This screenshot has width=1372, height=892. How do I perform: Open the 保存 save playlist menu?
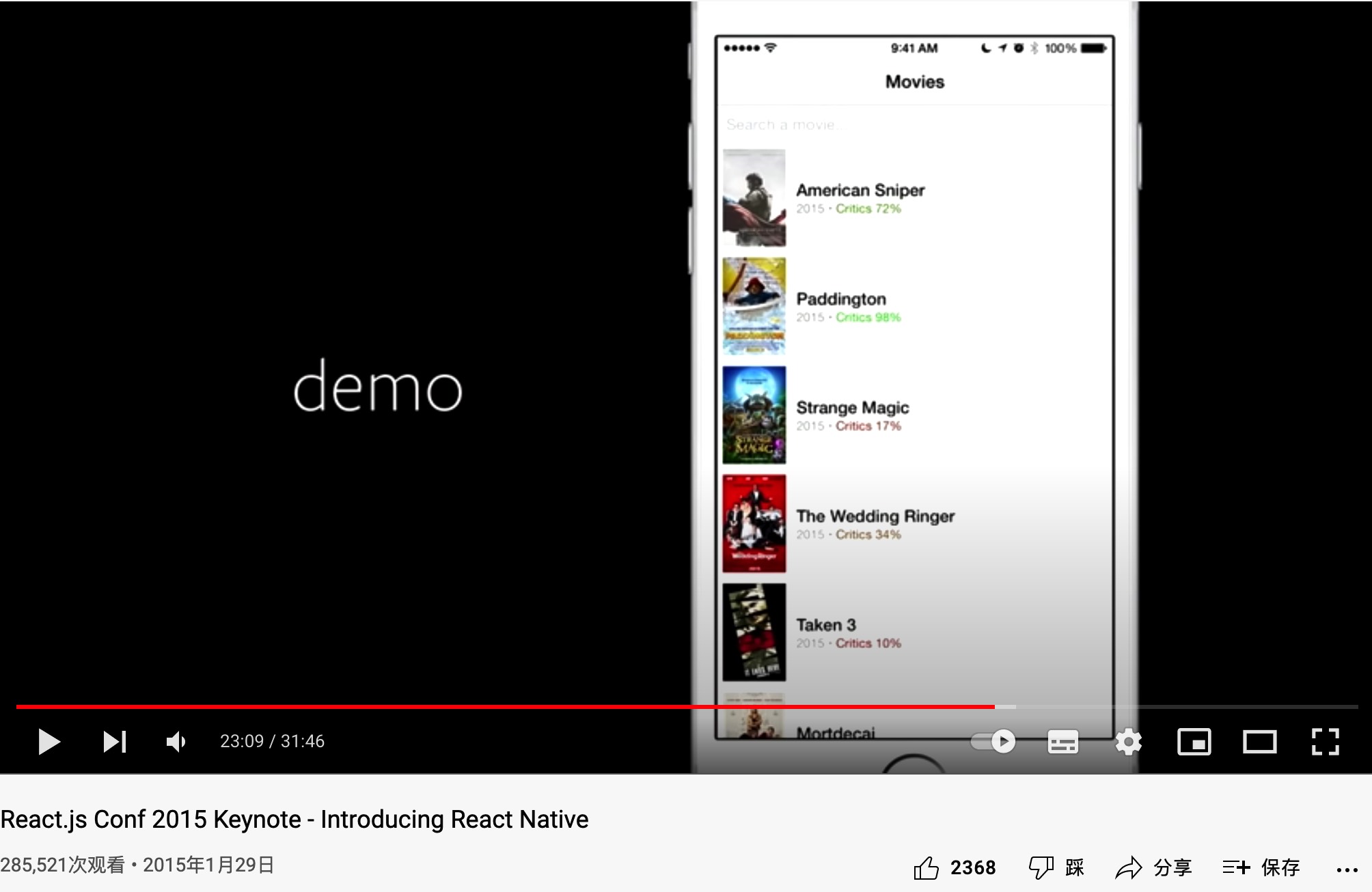coord(1261,866)
